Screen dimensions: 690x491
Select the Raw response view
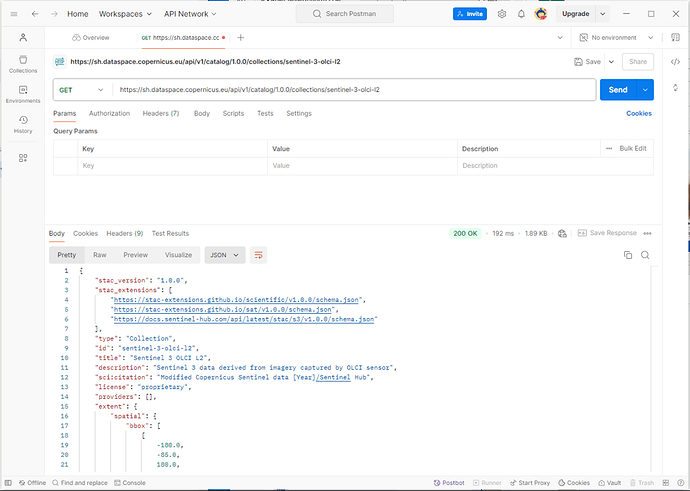(x=100, y=255)
